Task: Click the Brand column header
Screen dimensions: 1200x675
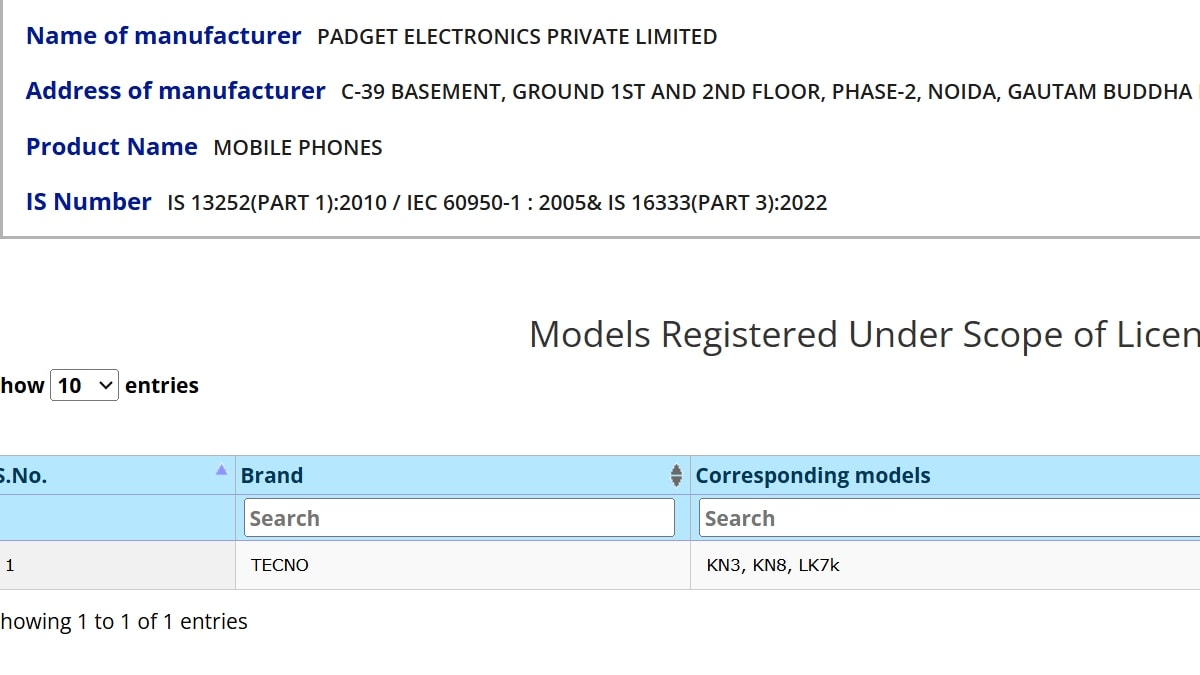Action: [x=272, y=476]
